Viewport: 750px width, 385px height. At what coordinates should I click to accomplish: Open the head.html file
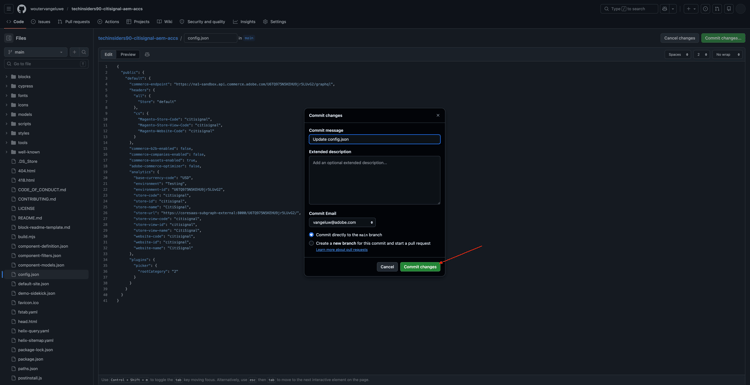tap(27, 321)
